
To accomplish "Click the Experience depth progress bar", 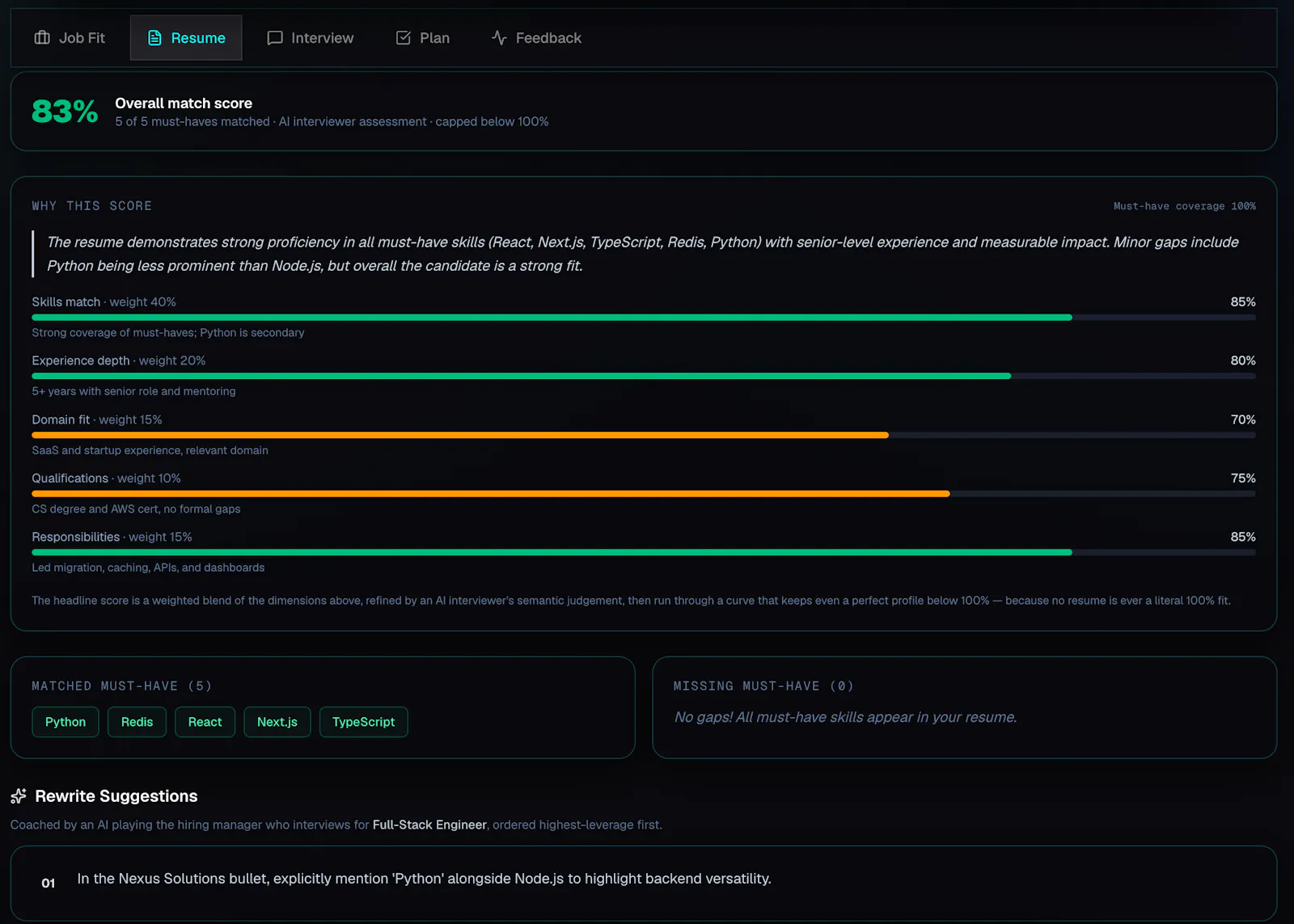I will (x=644, y=377).
